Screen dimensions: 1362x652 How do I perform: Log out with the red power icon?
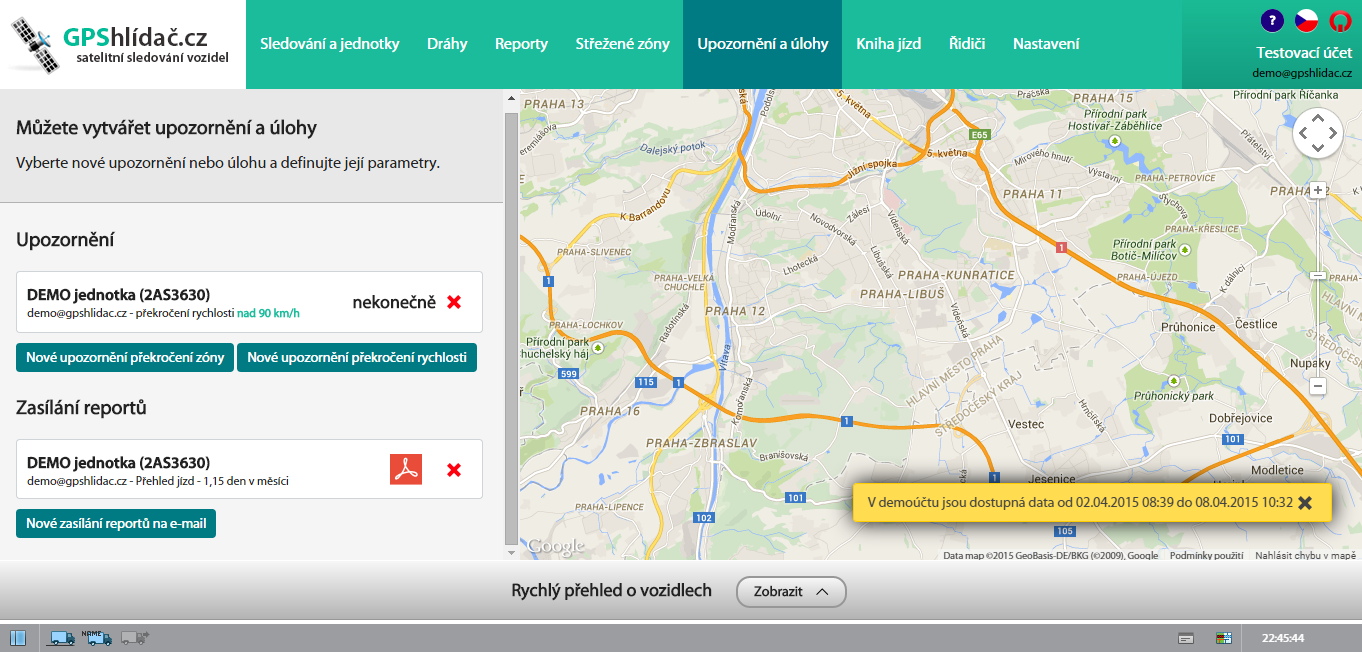coord(1340,20)
